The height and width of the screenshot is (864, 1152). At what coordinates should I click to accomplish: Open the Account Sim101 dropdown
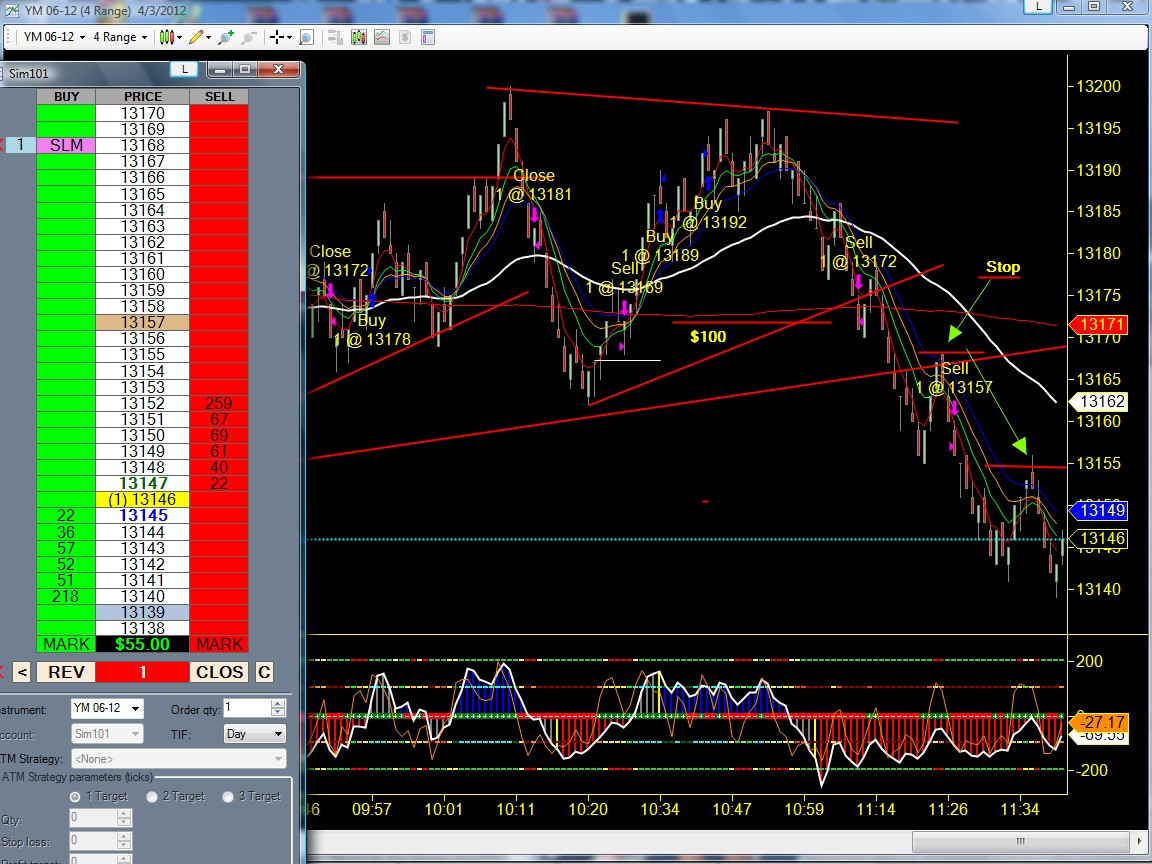pyautogui.click(x=107, y=733)
